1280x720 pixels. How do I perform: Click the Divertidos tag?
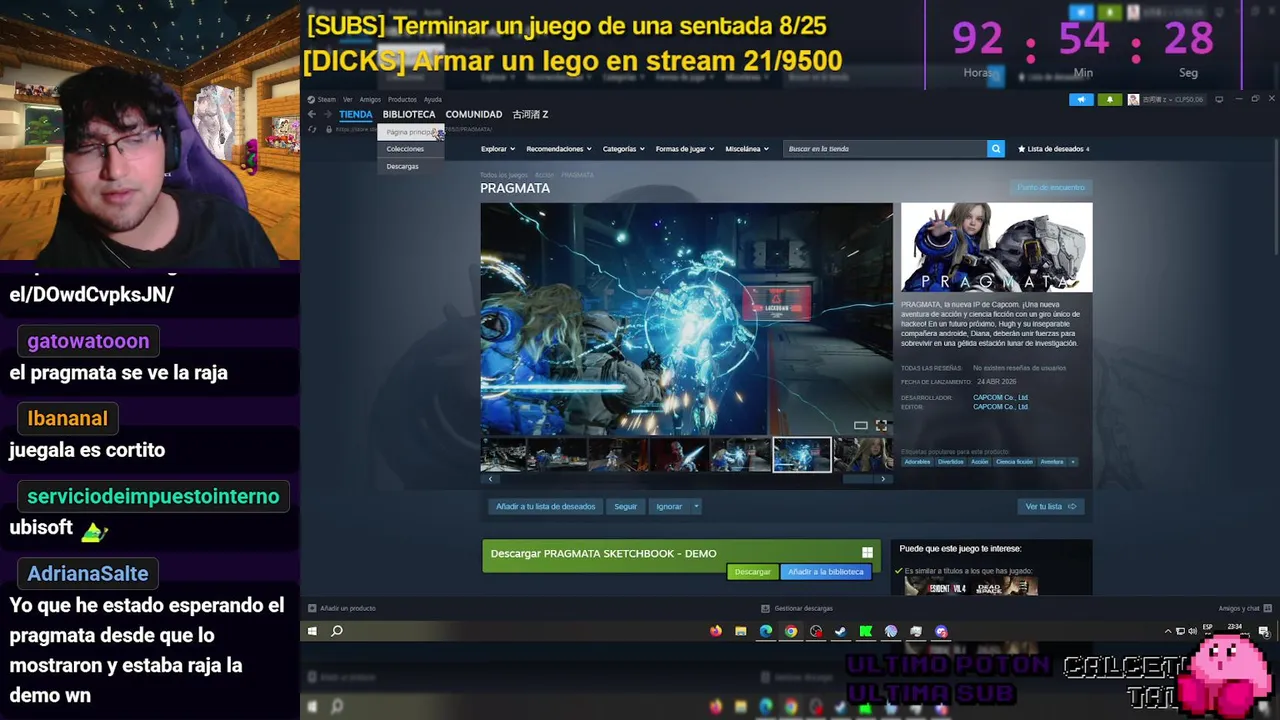(950, 462)
